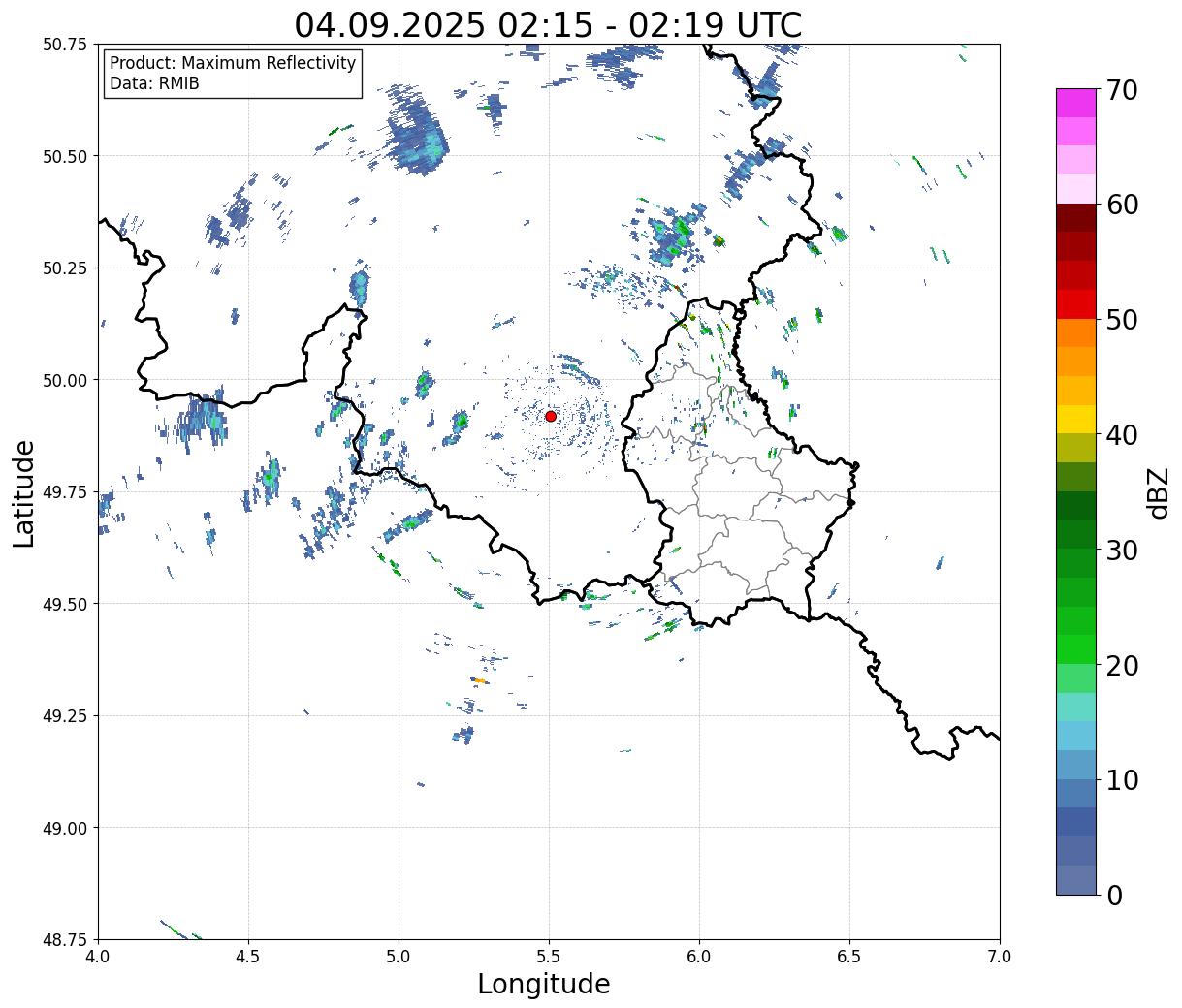This screenshot has height=1008, width=1182.
Task: Click the red radar location marker
Action: [x=550, y=416]
